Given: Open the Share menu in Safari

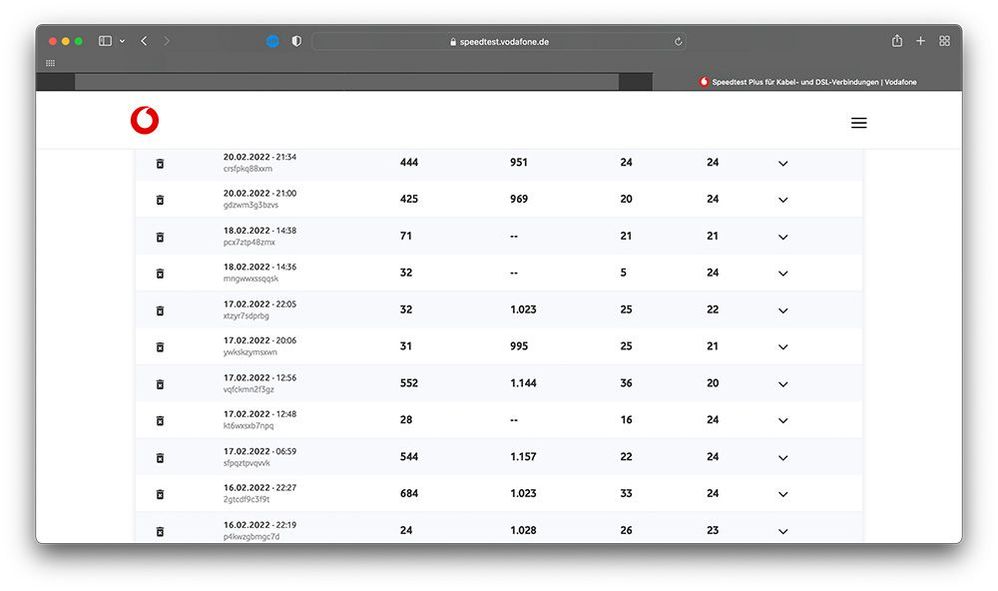Looking at the screenshot, I should tap(897, 41).
